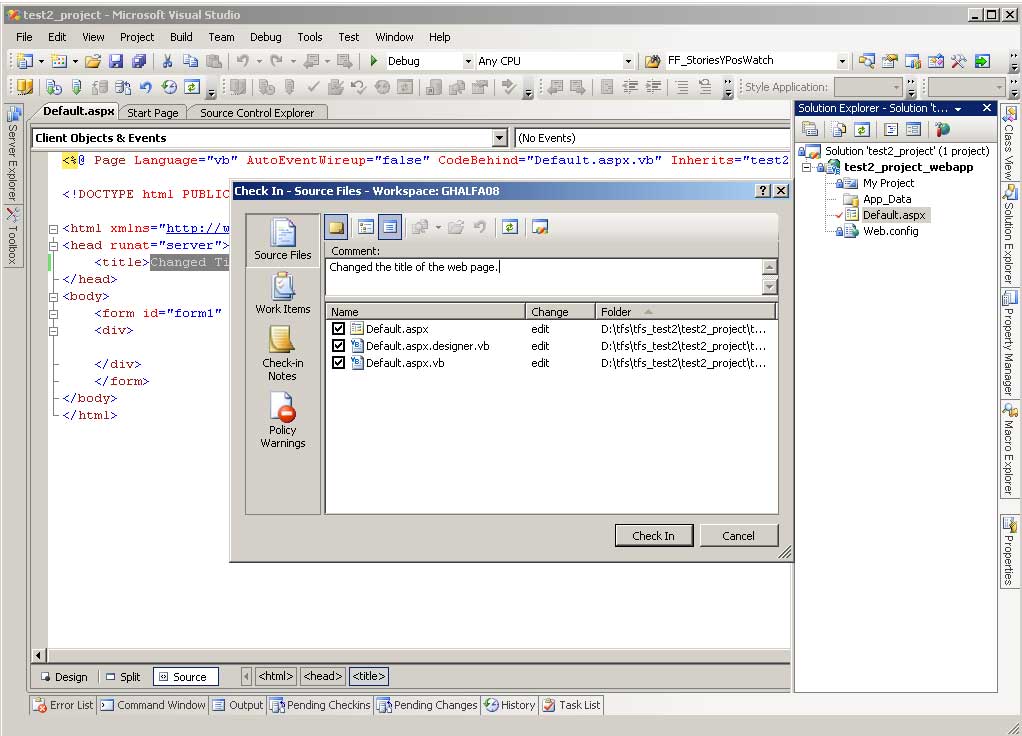The image size is (1022, 736).
Task: Open the Server Explorer side tab
Action: 12,155
